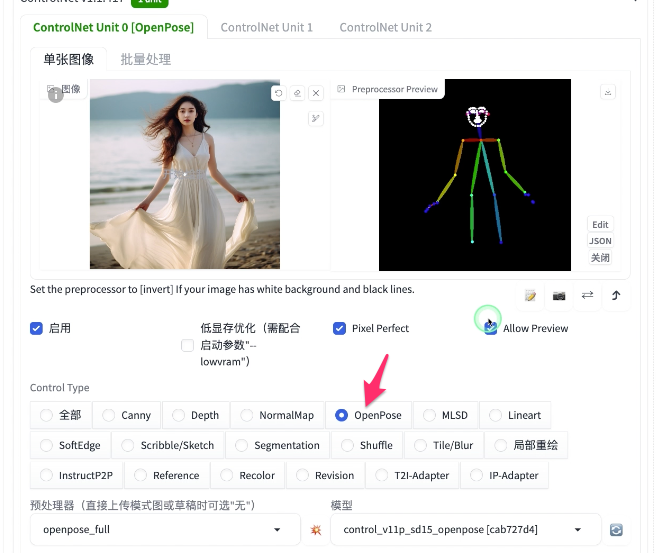Image resolution: width=656 pixels, height=553 pixels.
Task: Select the Recolor control type
Action: pyautogui.click(x=248, y=475)
